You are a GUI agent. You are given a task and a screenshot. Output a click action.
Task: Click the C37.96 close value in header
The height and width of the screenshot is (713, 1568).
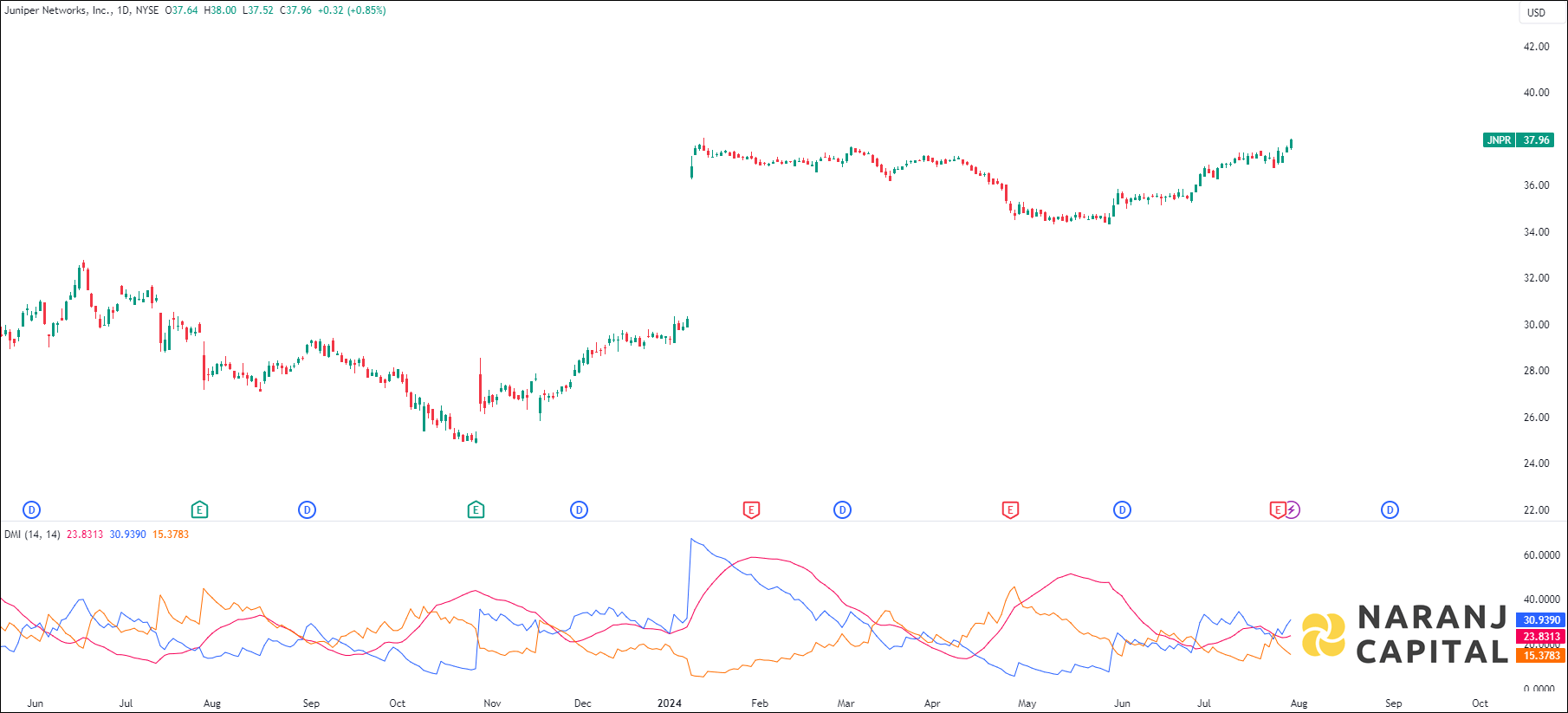[x=295, y=10]
